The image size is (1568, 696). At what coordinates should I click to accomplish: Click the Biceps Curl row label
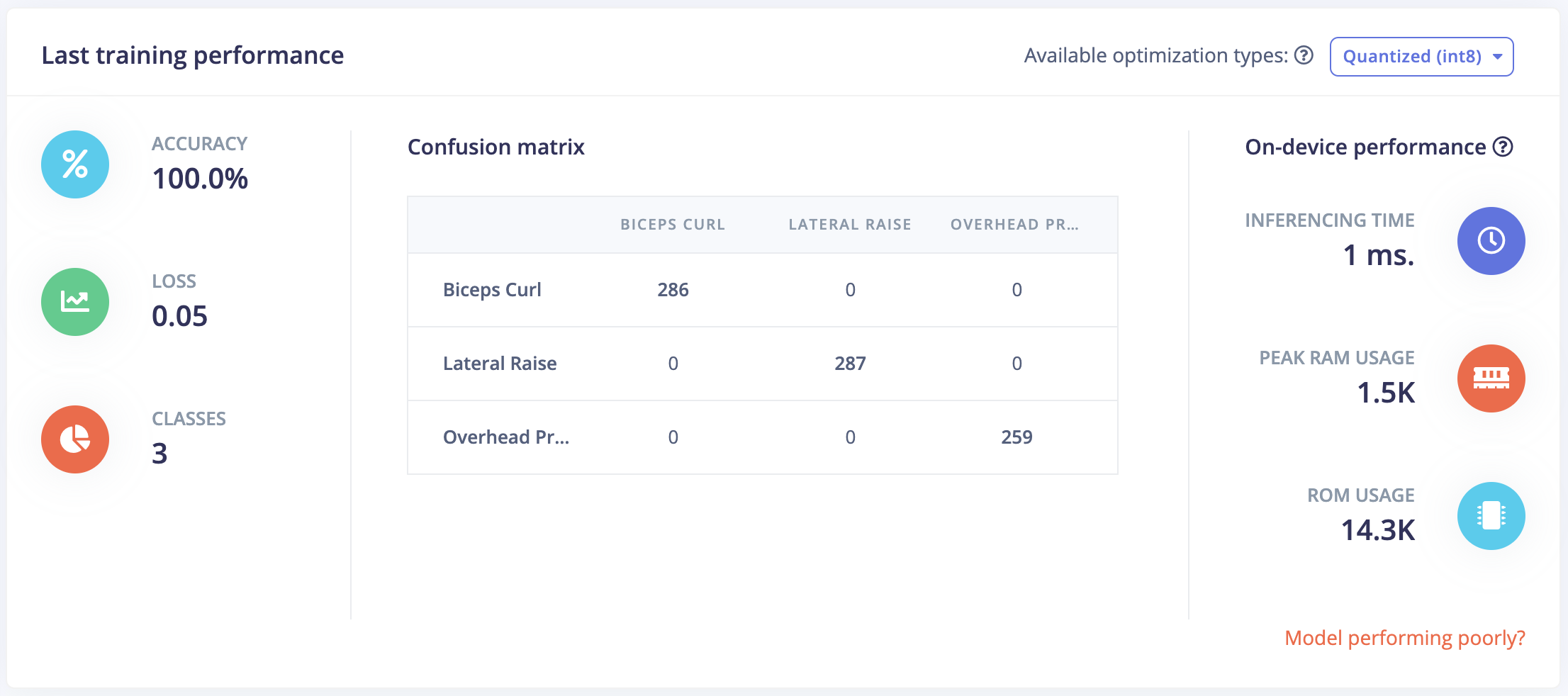(x=492, y=290)
